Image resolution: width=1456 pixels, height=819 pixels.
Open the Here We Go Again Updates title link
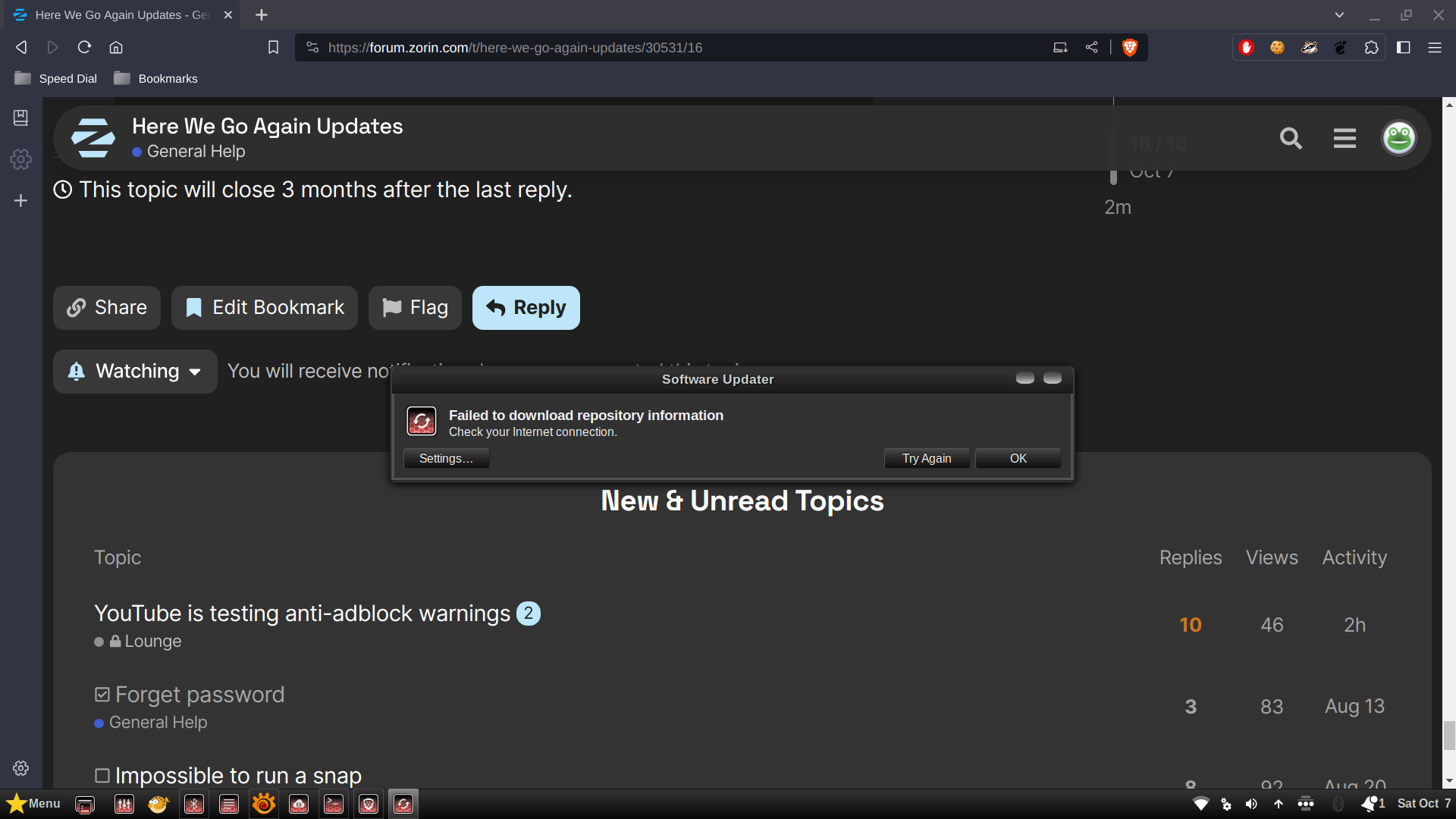pyautogui.click(x=267, y=126)
